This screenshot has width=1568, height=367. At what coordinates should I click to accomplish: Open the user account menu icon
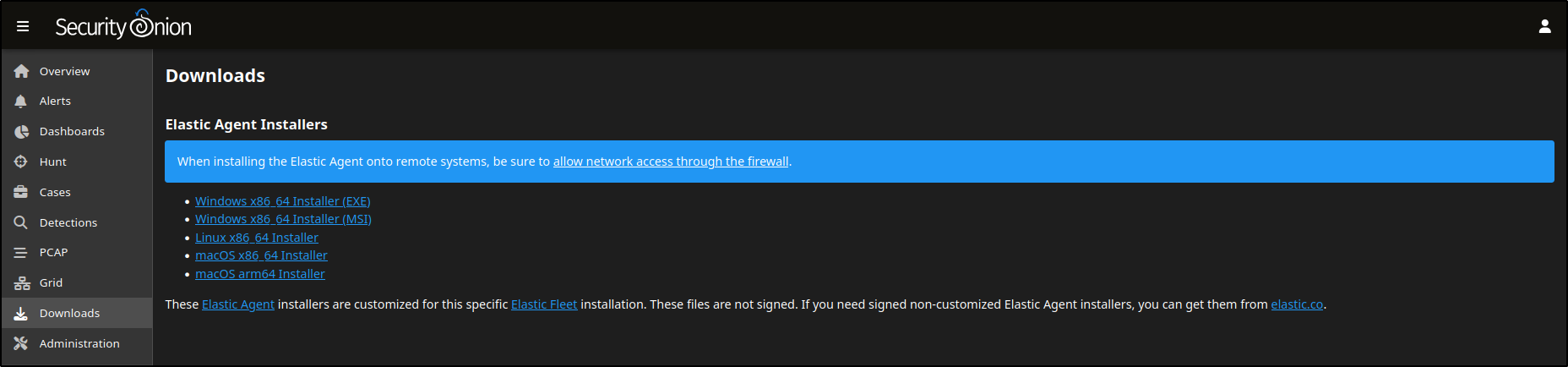1544,26
